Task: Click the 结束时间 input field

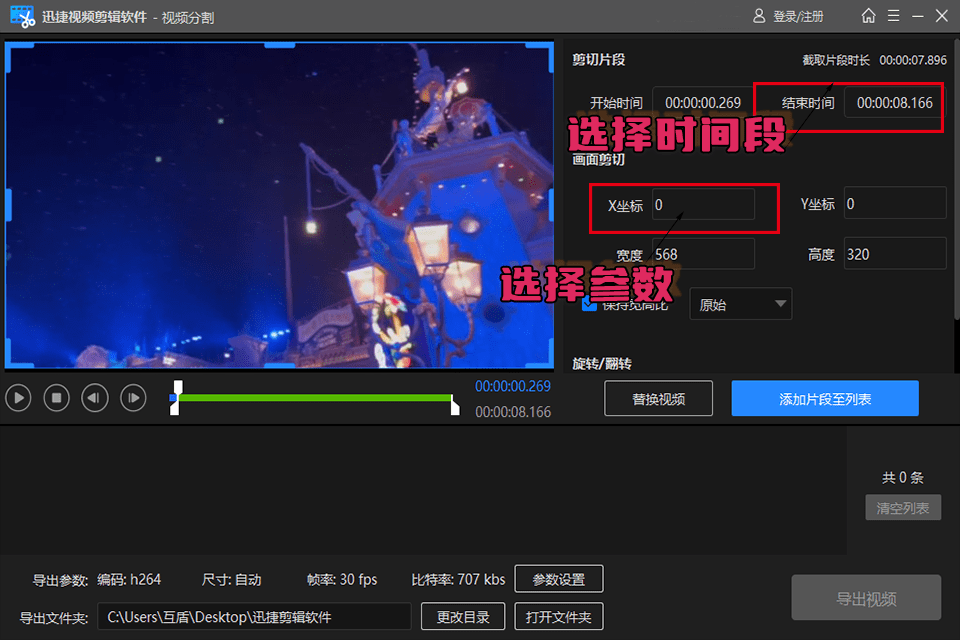Action: 894,103
